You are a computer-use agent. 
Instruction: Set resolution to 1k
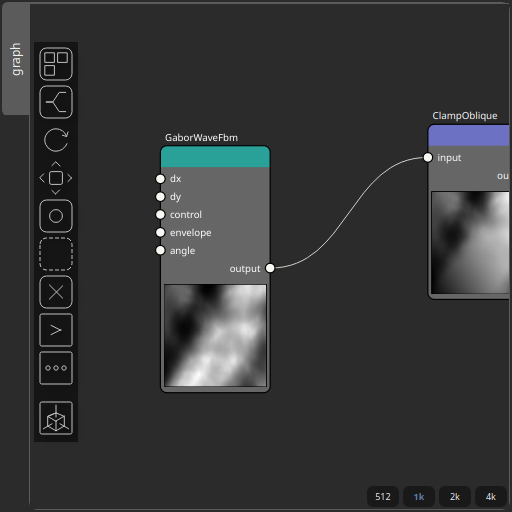point(419,497)
